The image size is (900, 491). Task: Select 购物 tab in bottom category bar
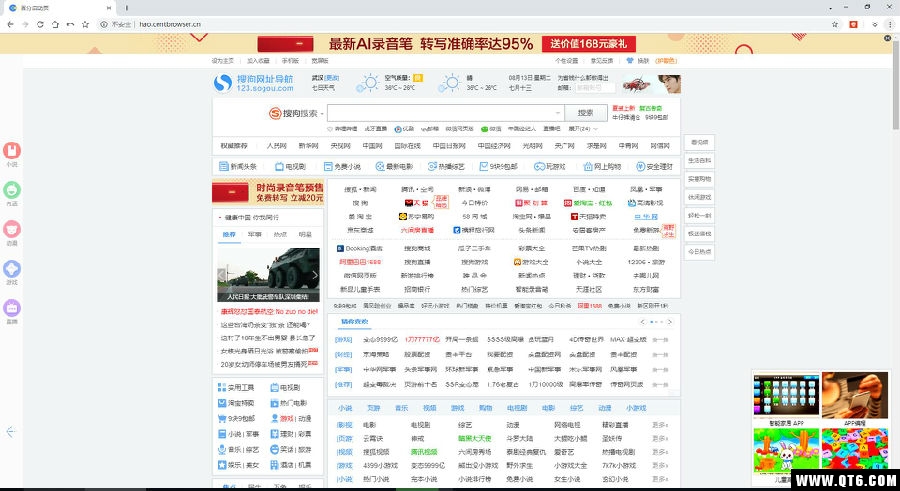(486, 408)
